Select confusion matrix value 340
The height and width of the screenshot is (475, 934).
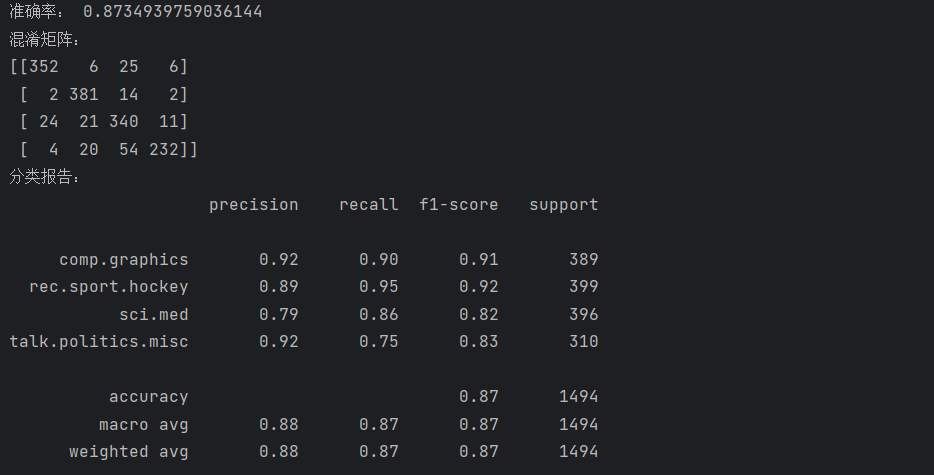tap(124, 122)
